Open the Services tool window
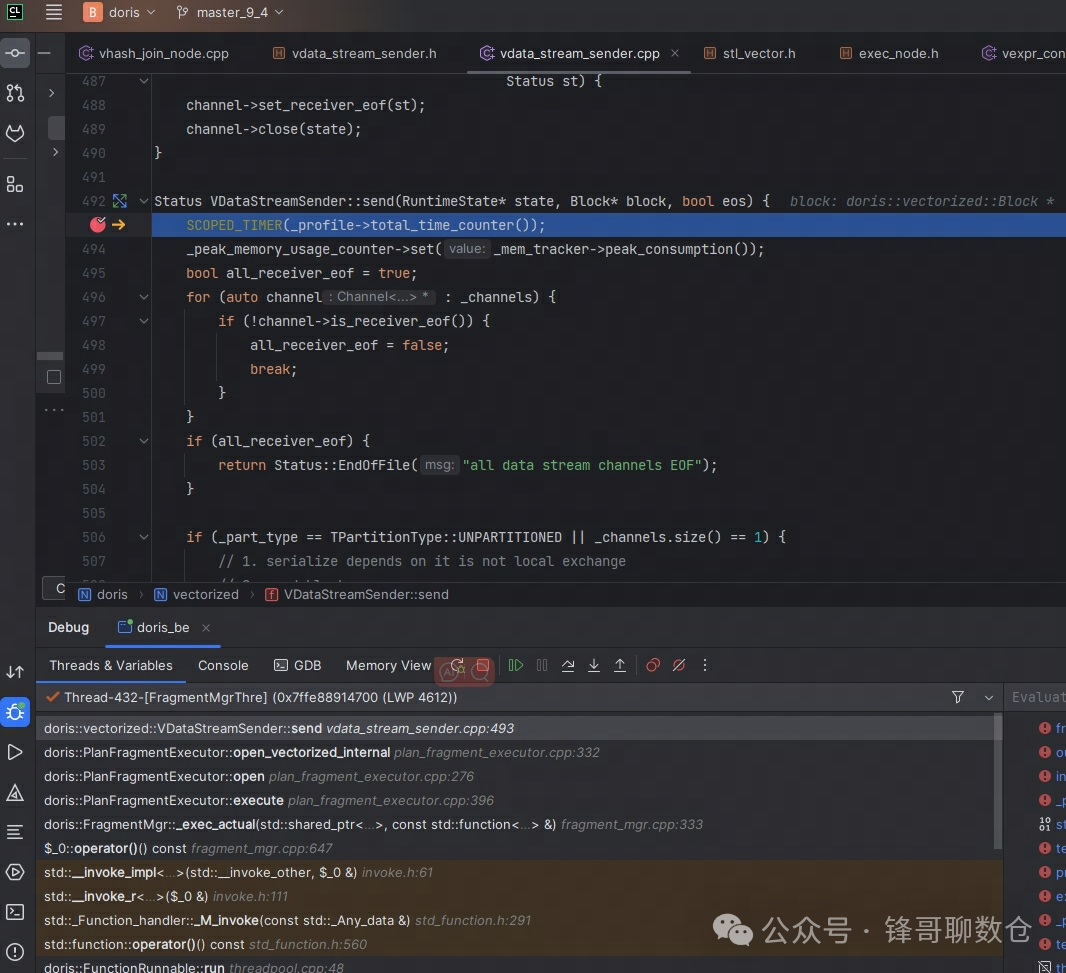This screenshot has height=973, width=1066. click(15, 872)
